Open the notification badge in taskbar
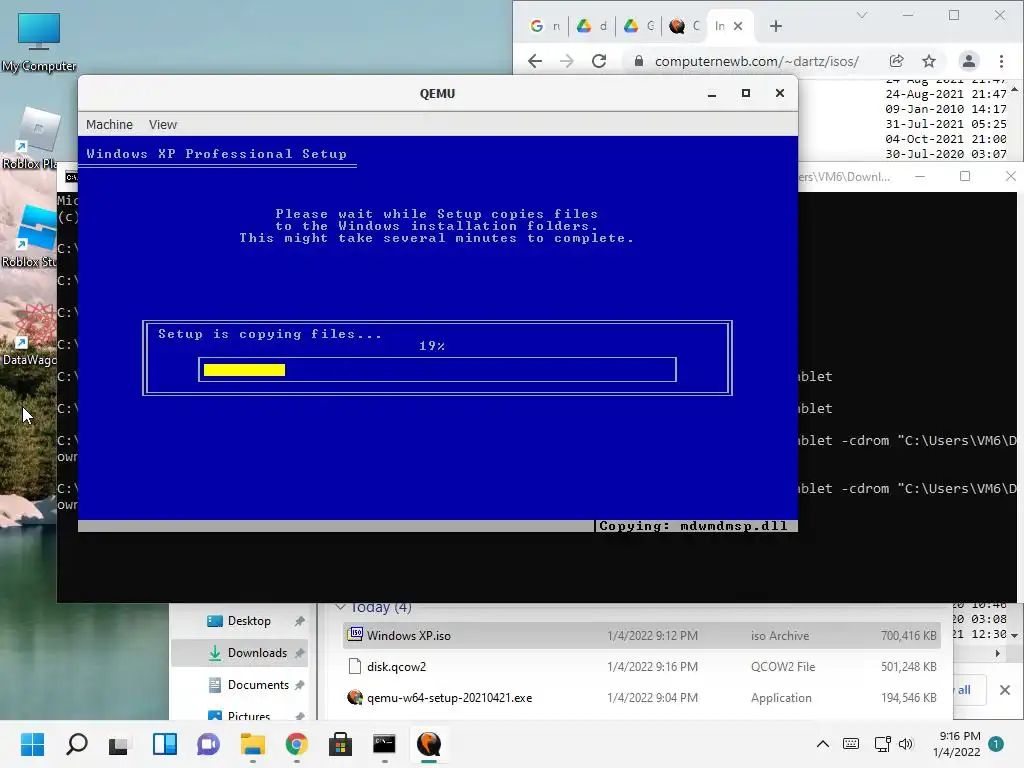Viewport: 1024px width, 768px height. tap(996, 744)
